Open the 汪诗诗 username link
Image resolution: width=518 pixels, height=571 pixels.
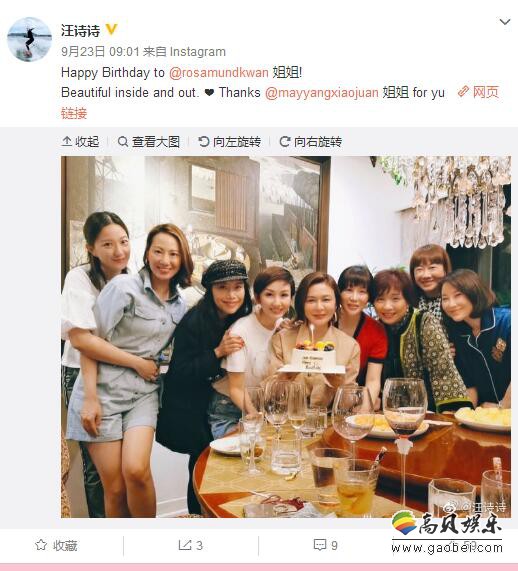click(x=81, y=31)
